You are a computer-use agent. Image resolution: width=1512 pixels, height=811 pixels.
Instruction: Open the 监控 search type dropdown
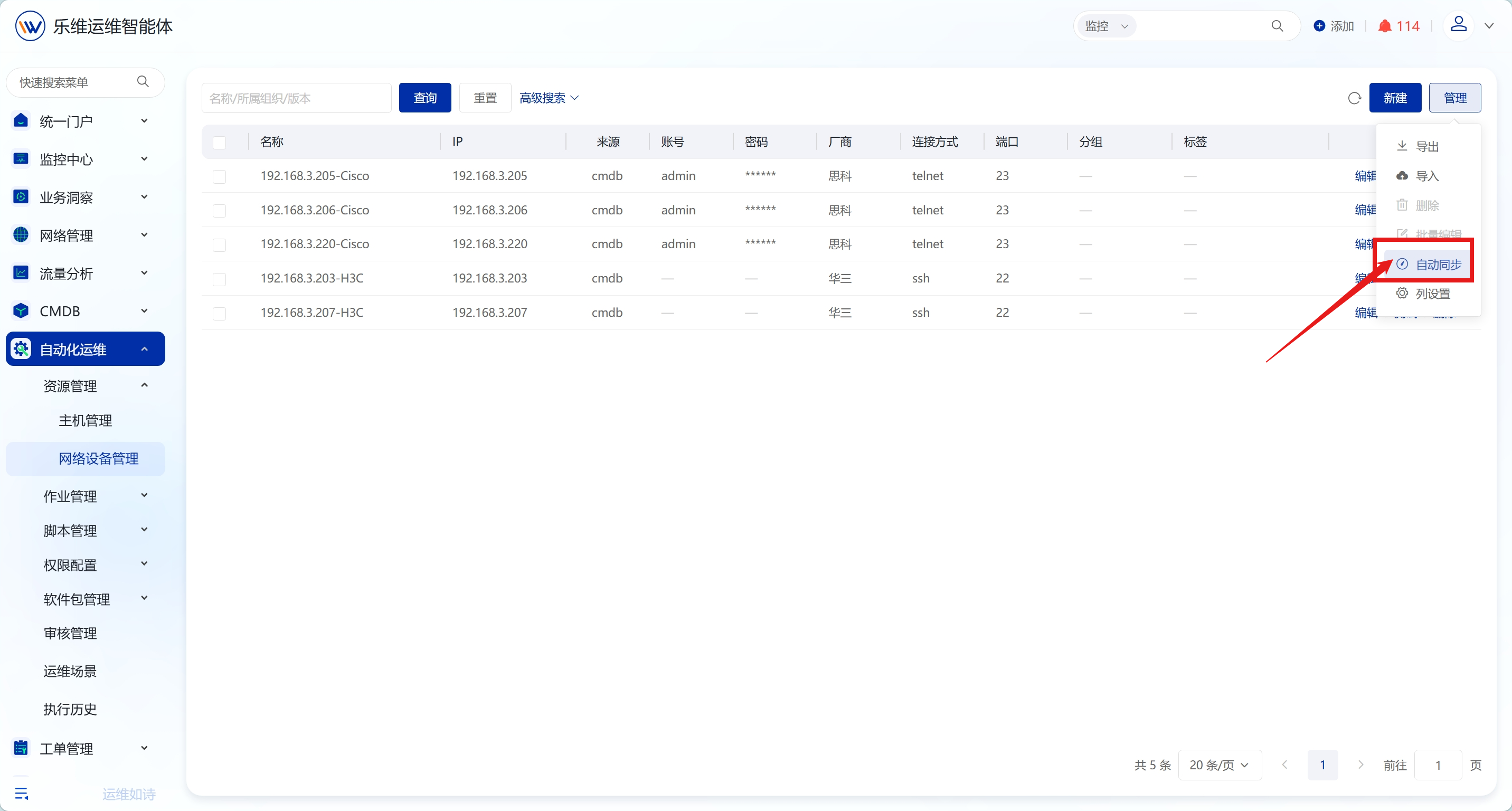(x=1107, y=26)
